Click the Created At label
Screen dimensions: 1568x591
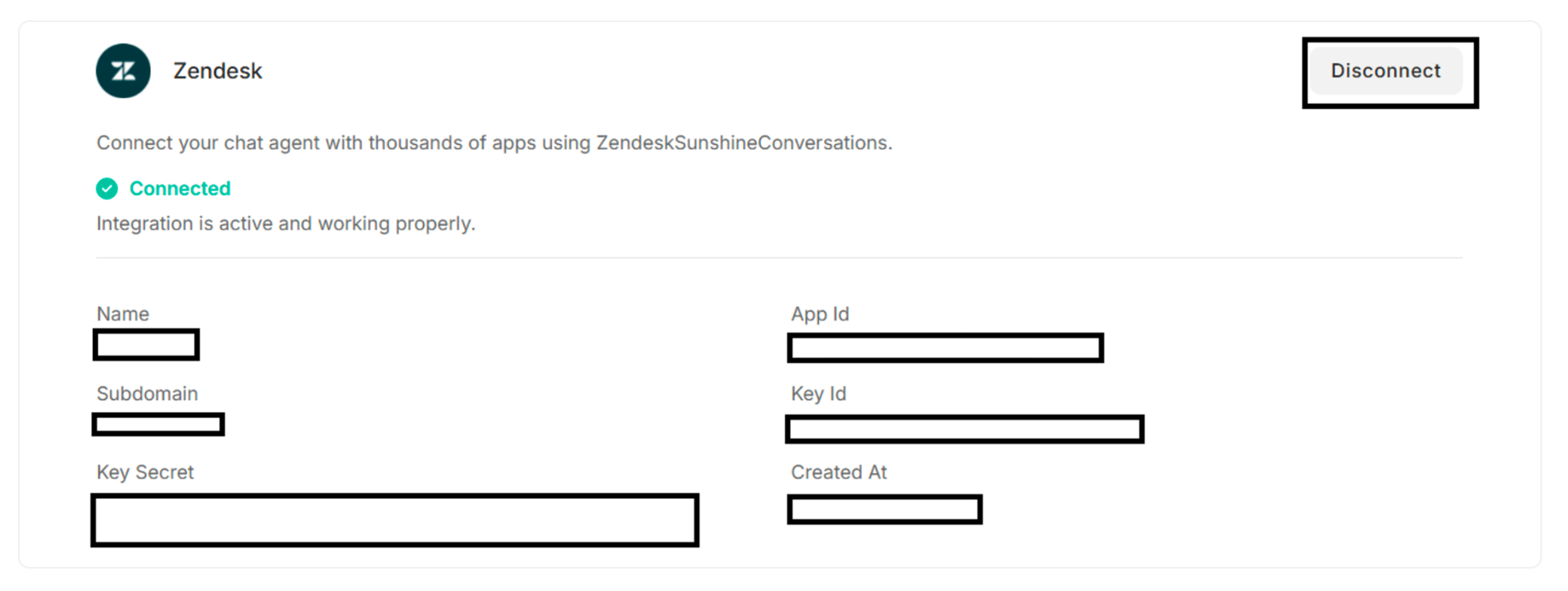coord(839,472)
